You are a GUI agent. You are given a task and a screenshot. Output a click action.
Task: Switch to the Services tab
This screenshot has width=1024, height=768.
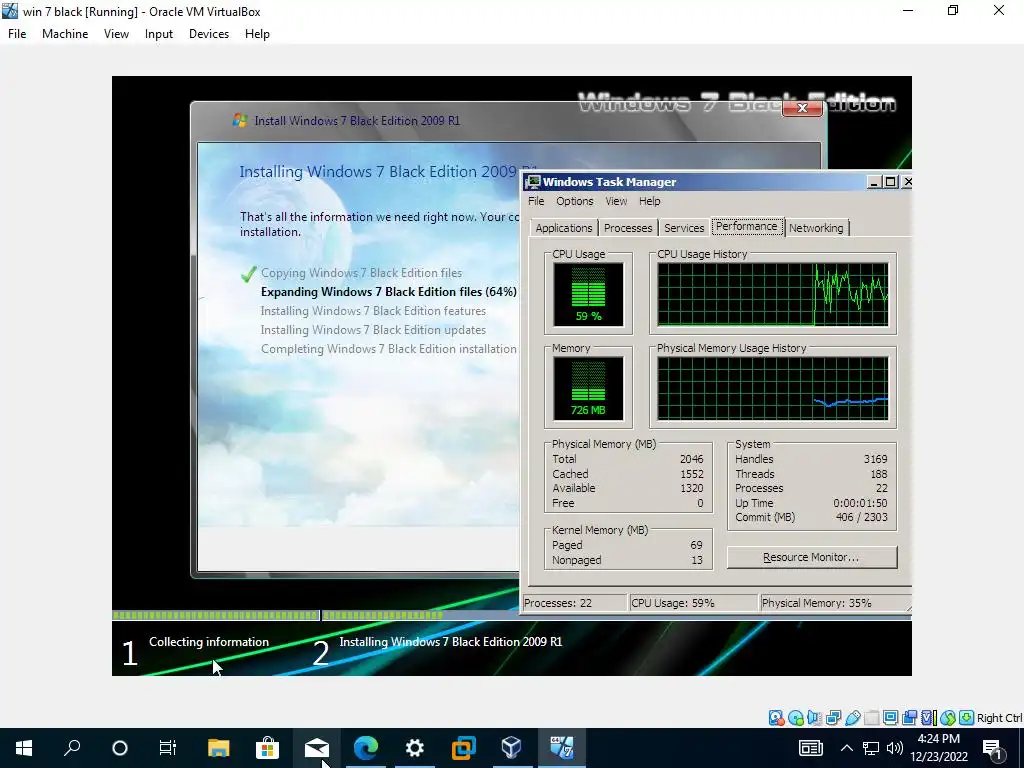[x=684, y=228]
